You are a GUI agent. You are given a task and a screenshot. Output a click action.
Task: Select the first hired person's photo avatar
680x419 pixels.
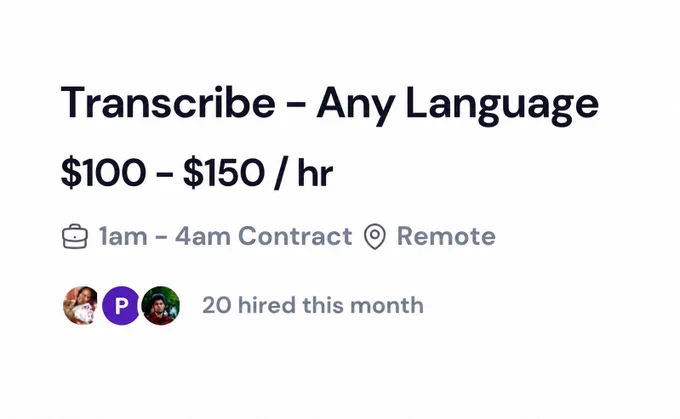click(82, 306)
